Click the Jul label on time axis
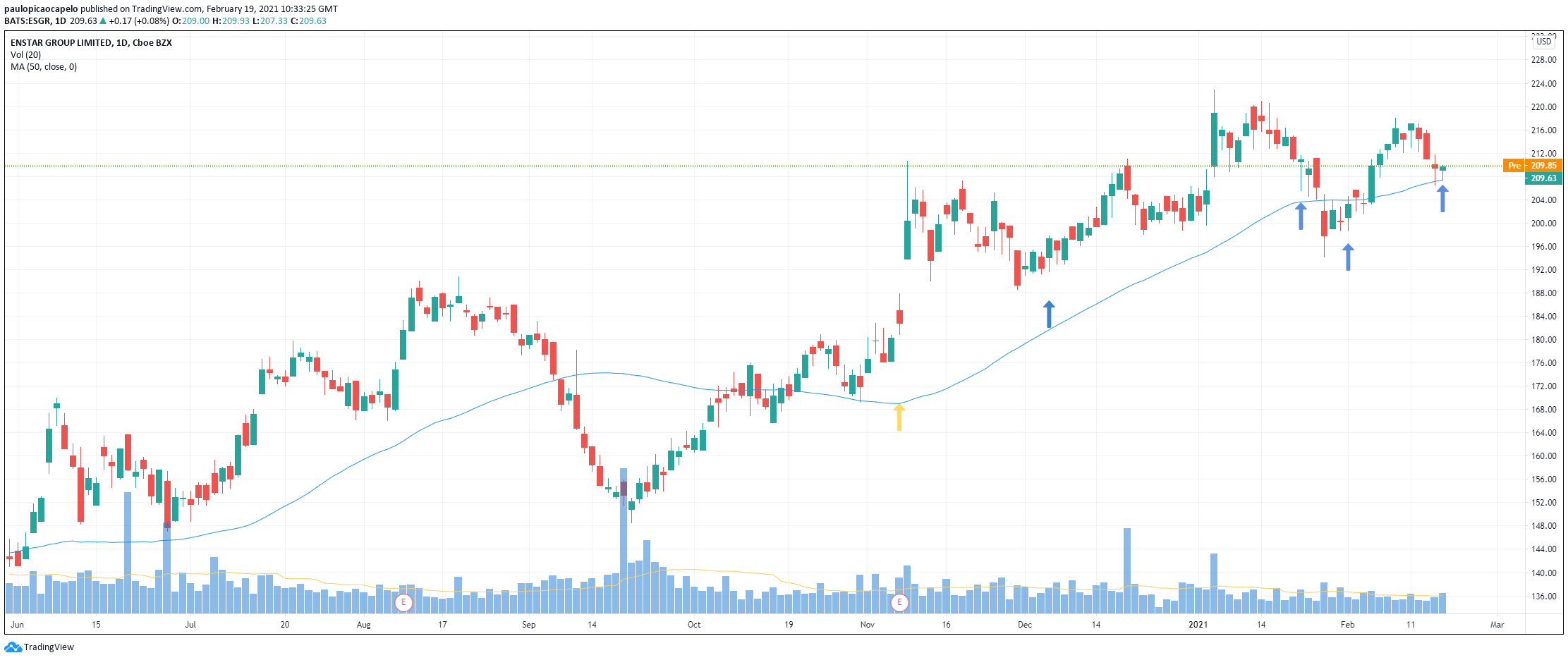 [190, 625]
